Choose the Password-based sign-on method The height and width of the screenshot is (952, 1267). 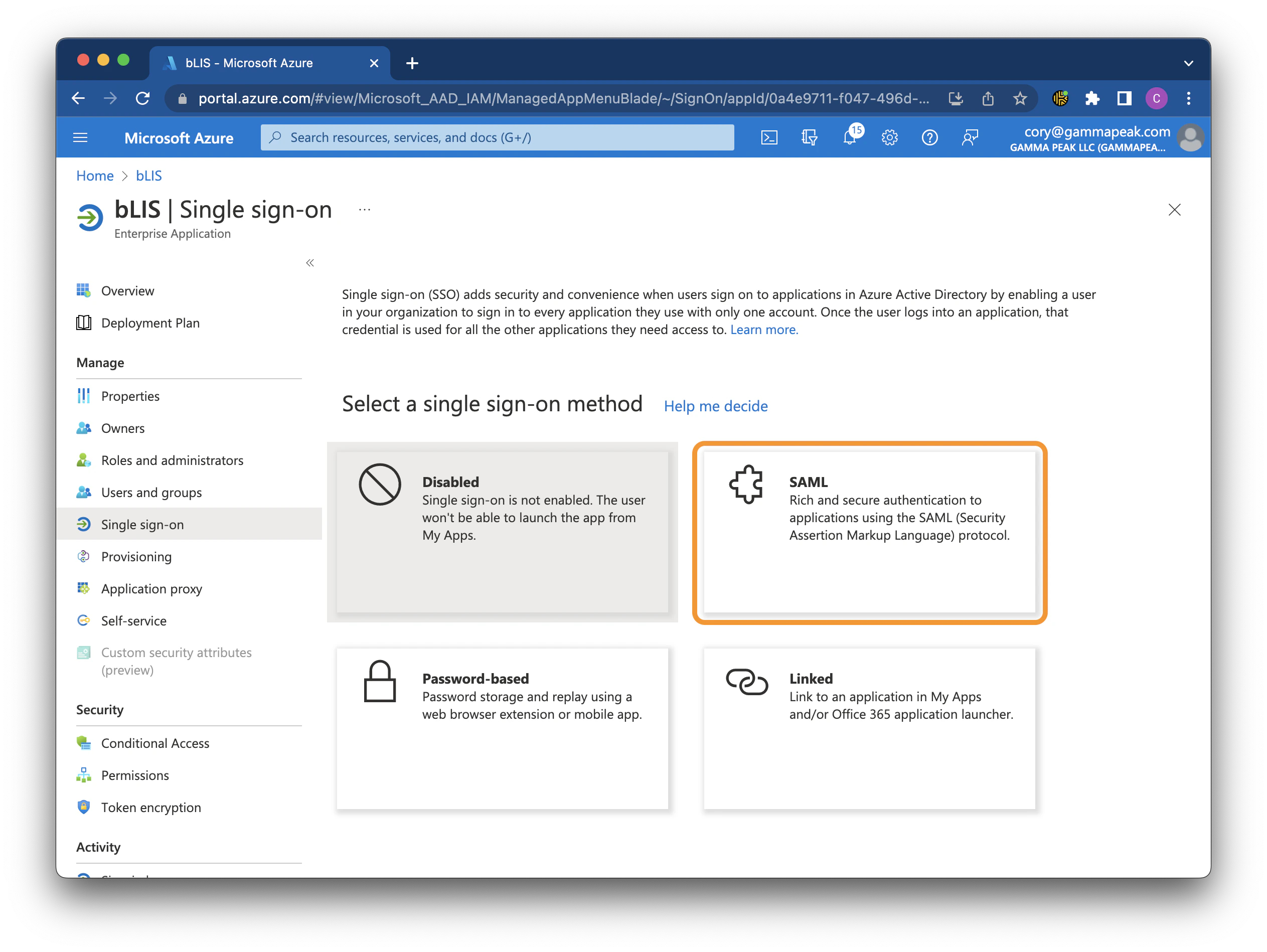[x=502, y=727]
